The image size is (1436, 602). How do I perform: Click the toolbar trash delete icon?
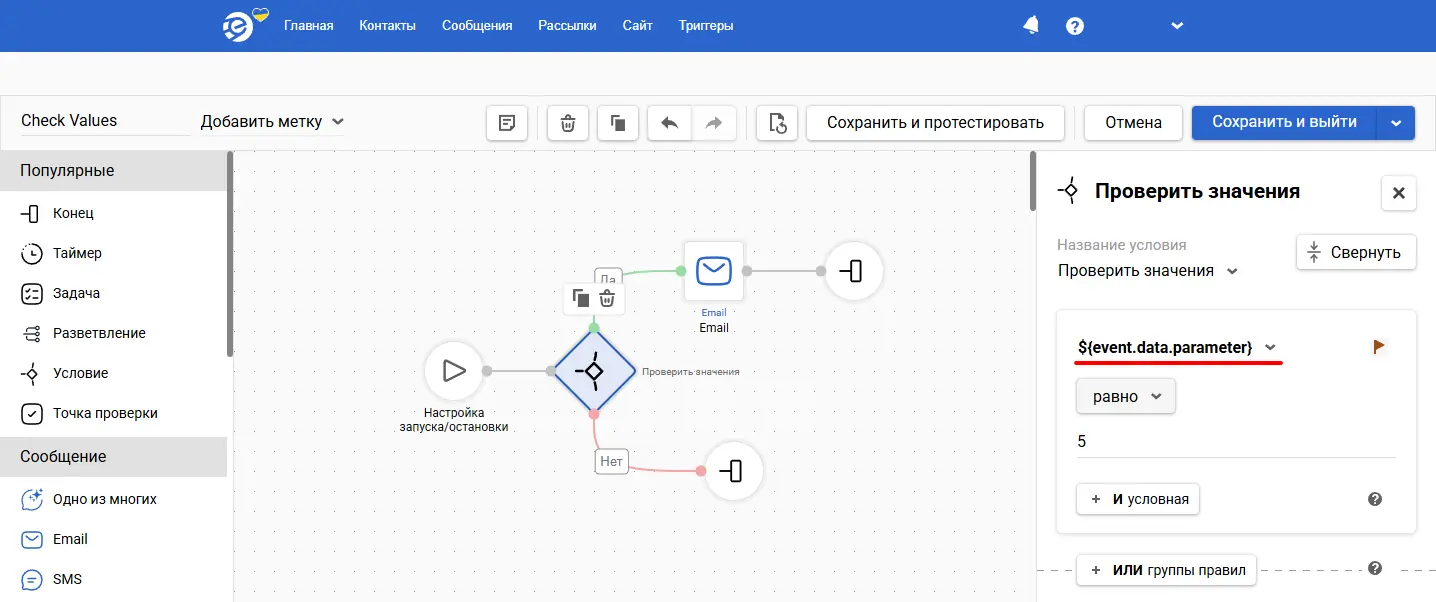(568, 123)
